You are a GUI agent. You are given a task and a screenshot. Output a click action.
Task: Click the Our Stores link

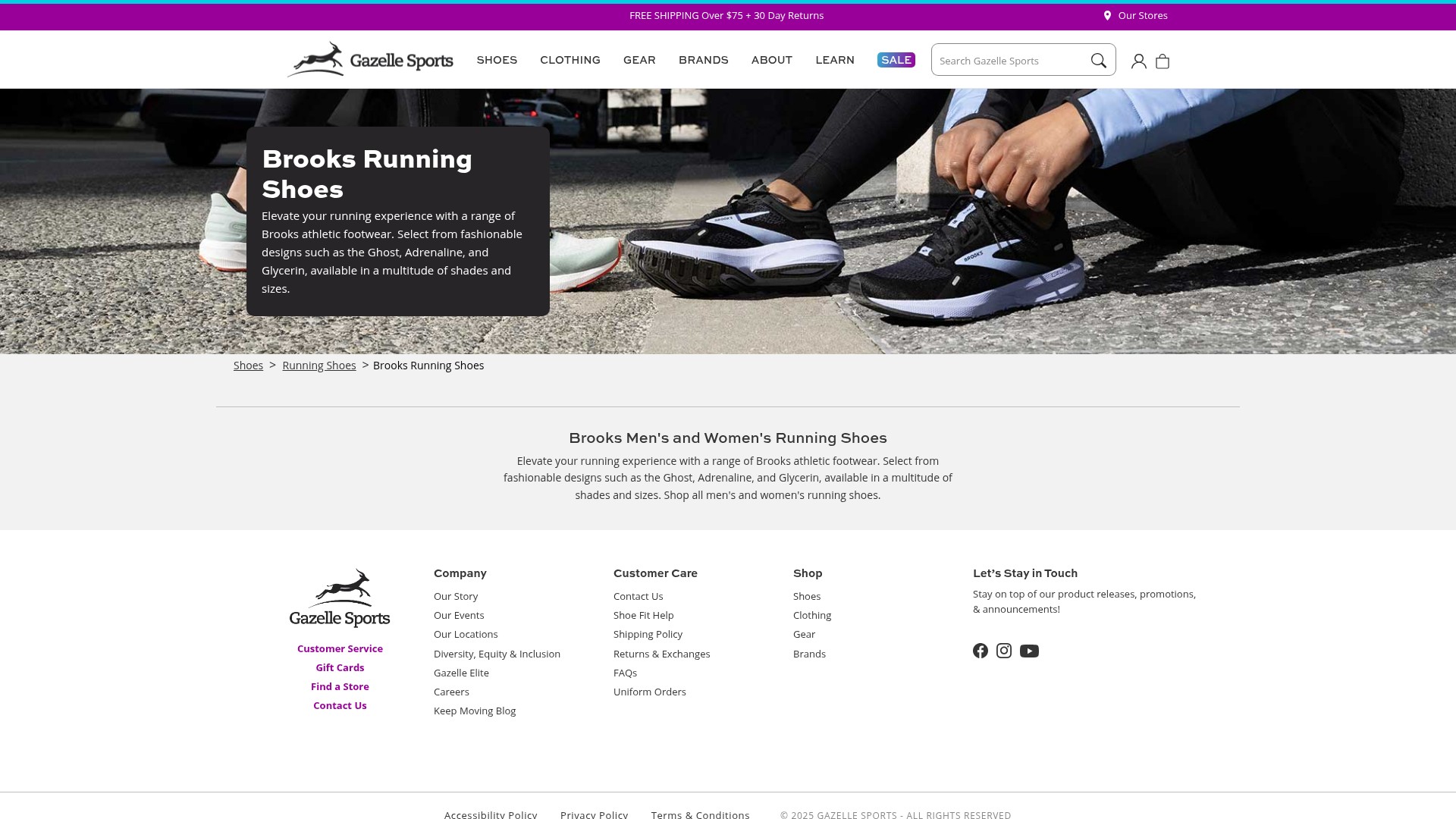tap(1143, 15)
